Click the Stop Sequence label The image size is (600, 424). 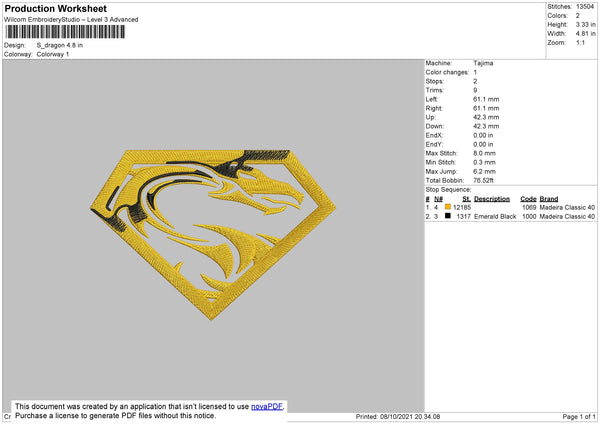[x=448, y=189]
